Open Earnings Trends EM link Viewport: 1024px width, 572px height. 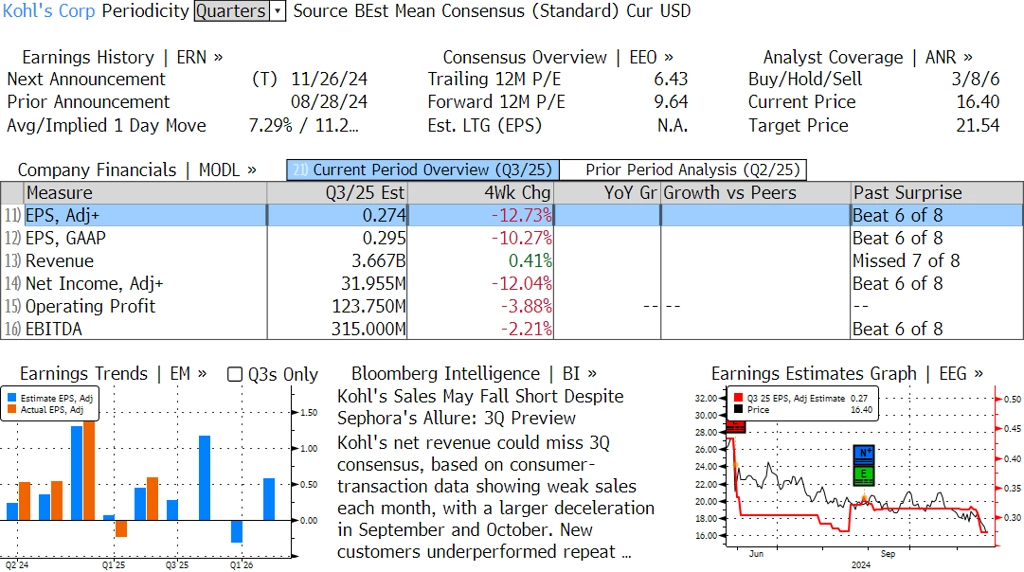(x=113, y=373)
